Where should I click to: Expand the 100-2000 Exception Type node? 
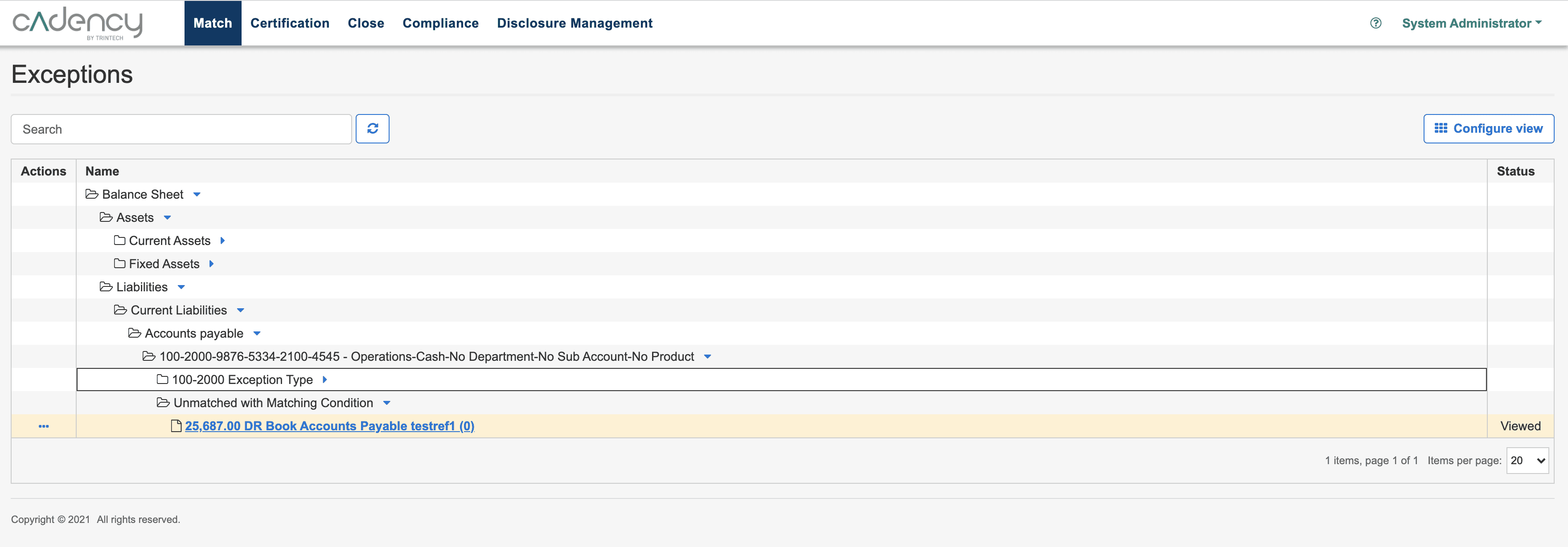(x=324, y=380)
